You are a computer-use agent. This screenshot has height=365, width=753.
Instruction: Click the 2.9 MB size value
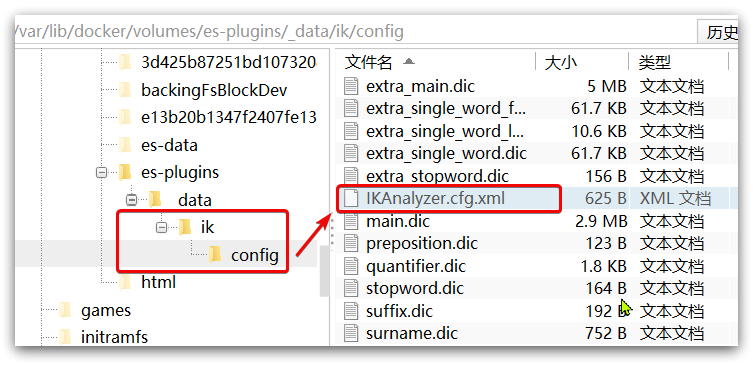pos(601,221)
